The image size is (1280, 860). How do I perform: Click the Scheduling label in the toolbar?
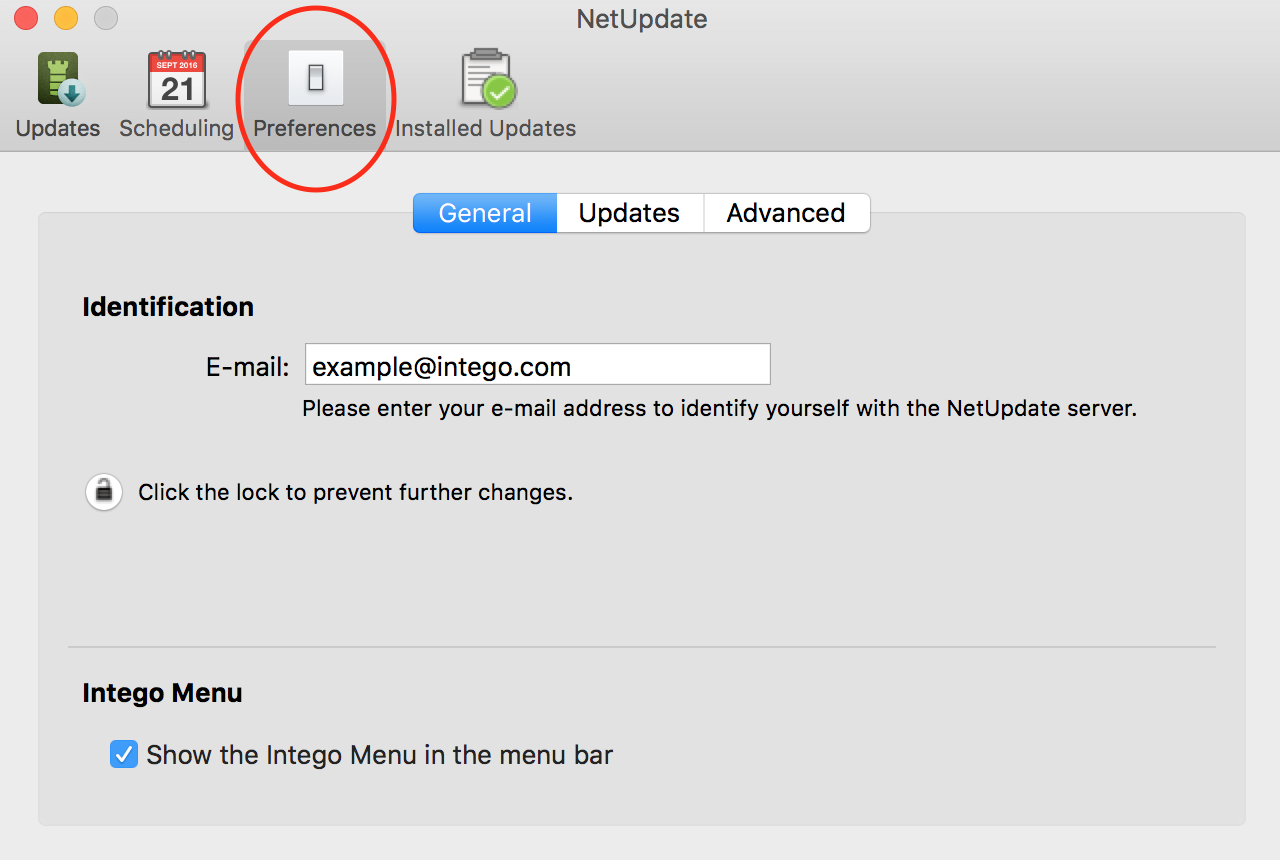point(176,128)
